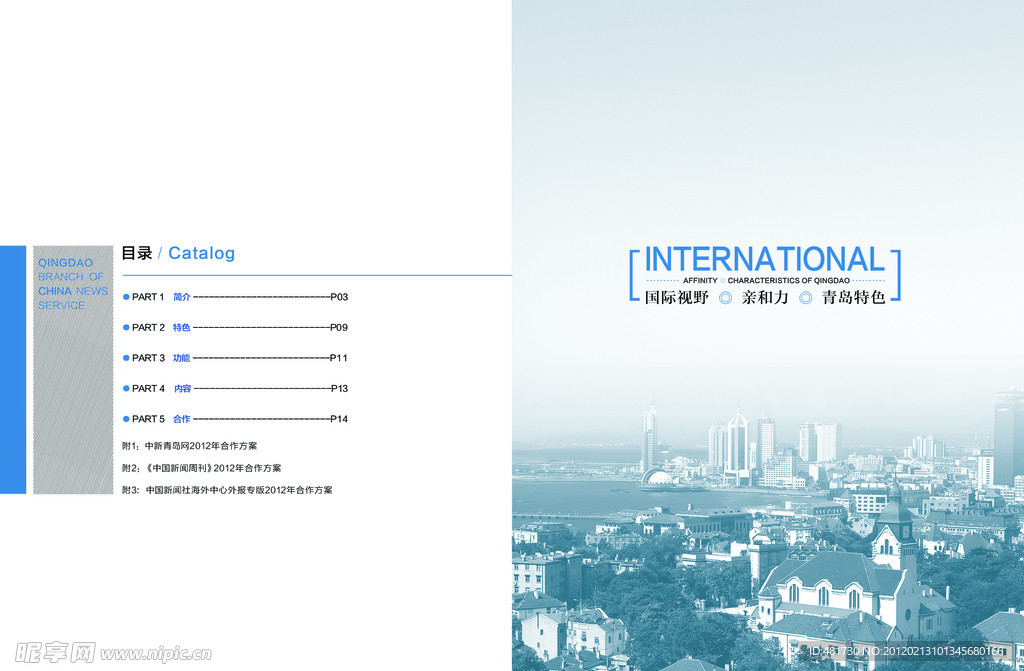Screen dimensions: 1024x671
Task: Open the 合作 entry in PART 5
Action: click(181, 419)
